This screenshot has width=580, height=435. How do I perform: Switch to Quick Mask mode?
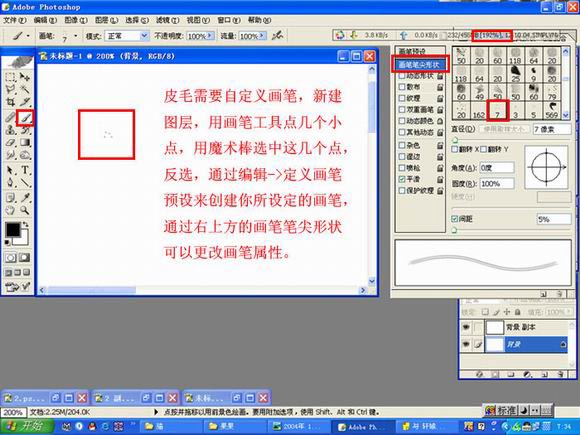click(24, 257)
